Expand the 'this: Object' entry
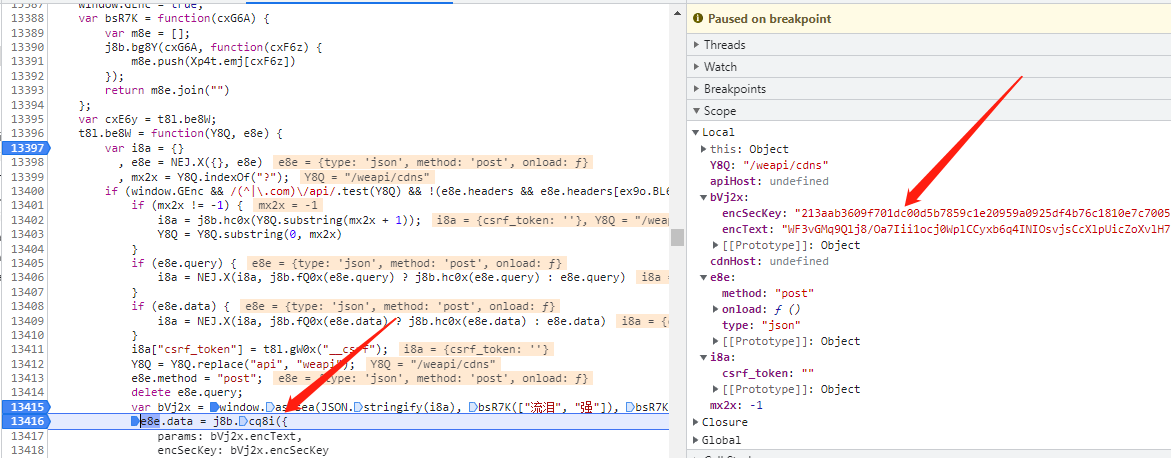Viewport: 1171px width, 458px height. pyautogui.click(x=704, y=149)
